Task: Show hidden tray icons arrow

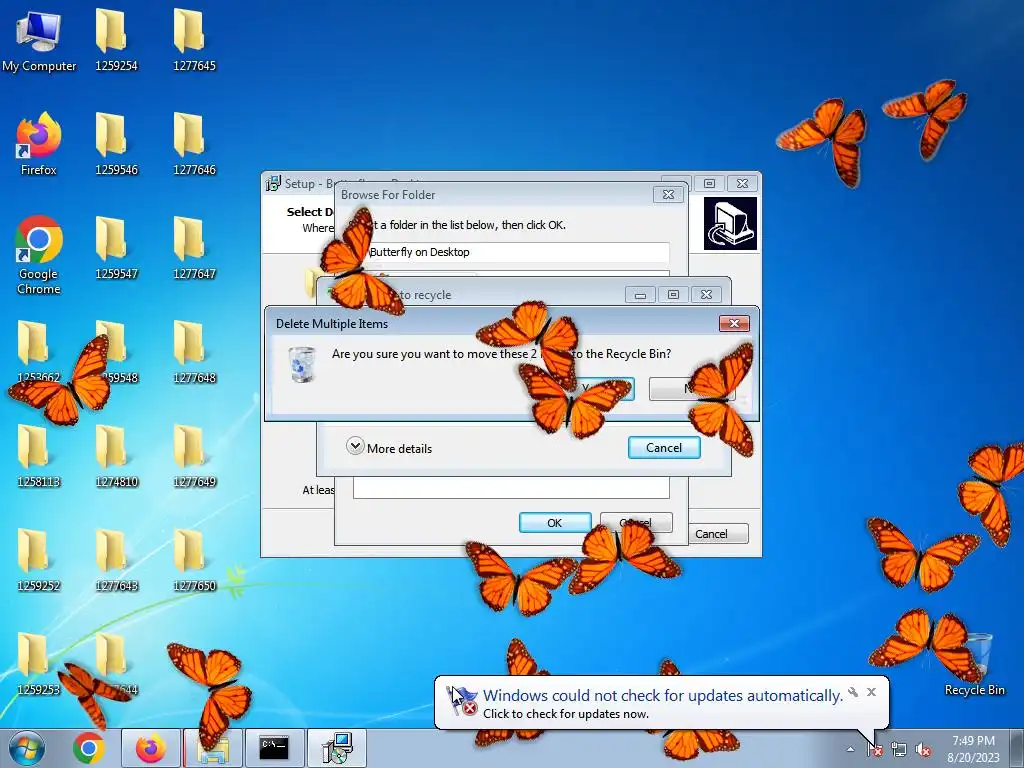Action: pos(850,750)
